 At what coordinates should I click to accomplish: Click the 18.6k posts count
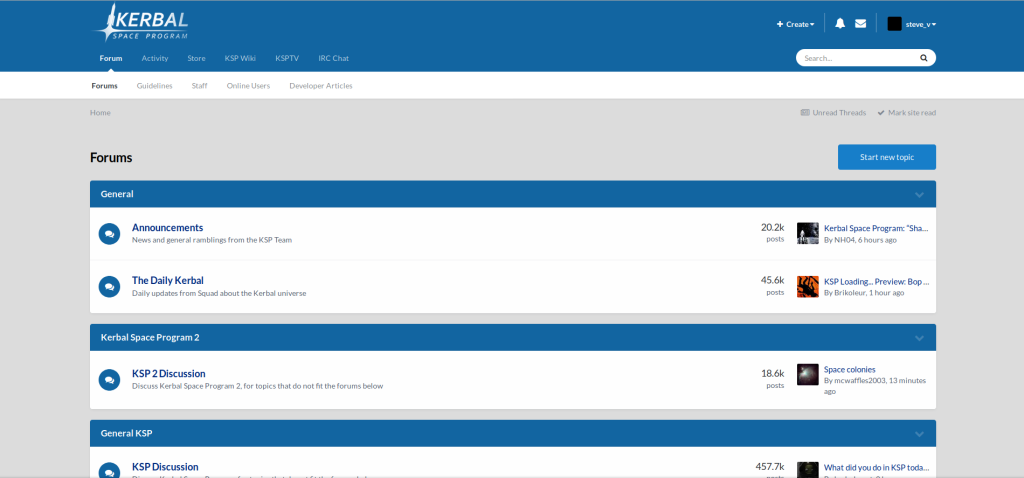(x=773, y=374)
